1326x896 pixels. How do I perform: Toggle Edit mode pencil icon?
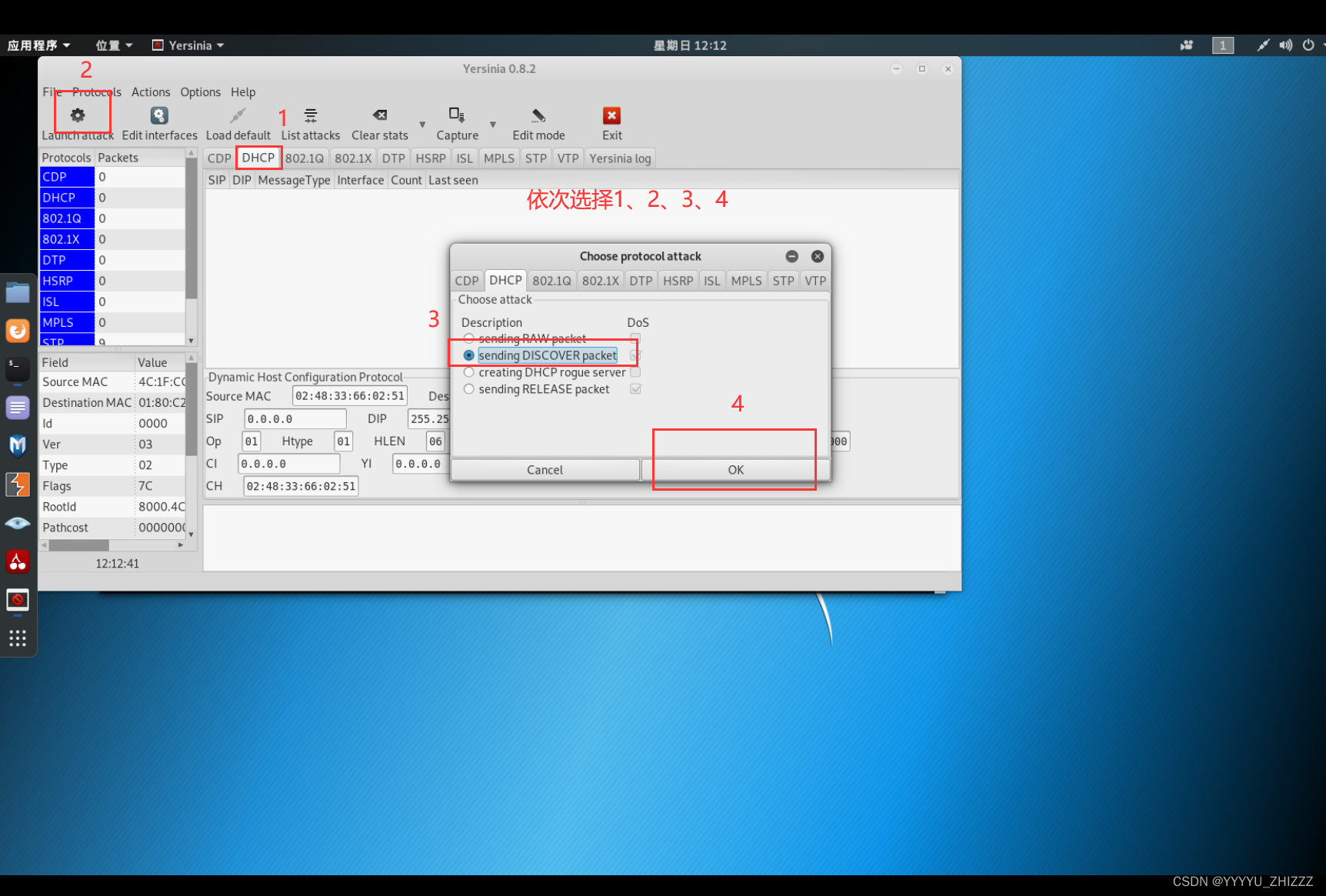(538, 115)
